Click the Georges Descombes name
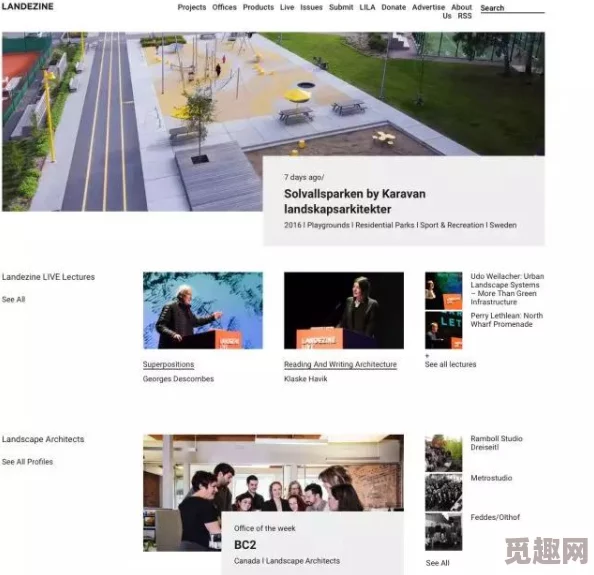This screenshot has width=594, height=575. [178, 379]
